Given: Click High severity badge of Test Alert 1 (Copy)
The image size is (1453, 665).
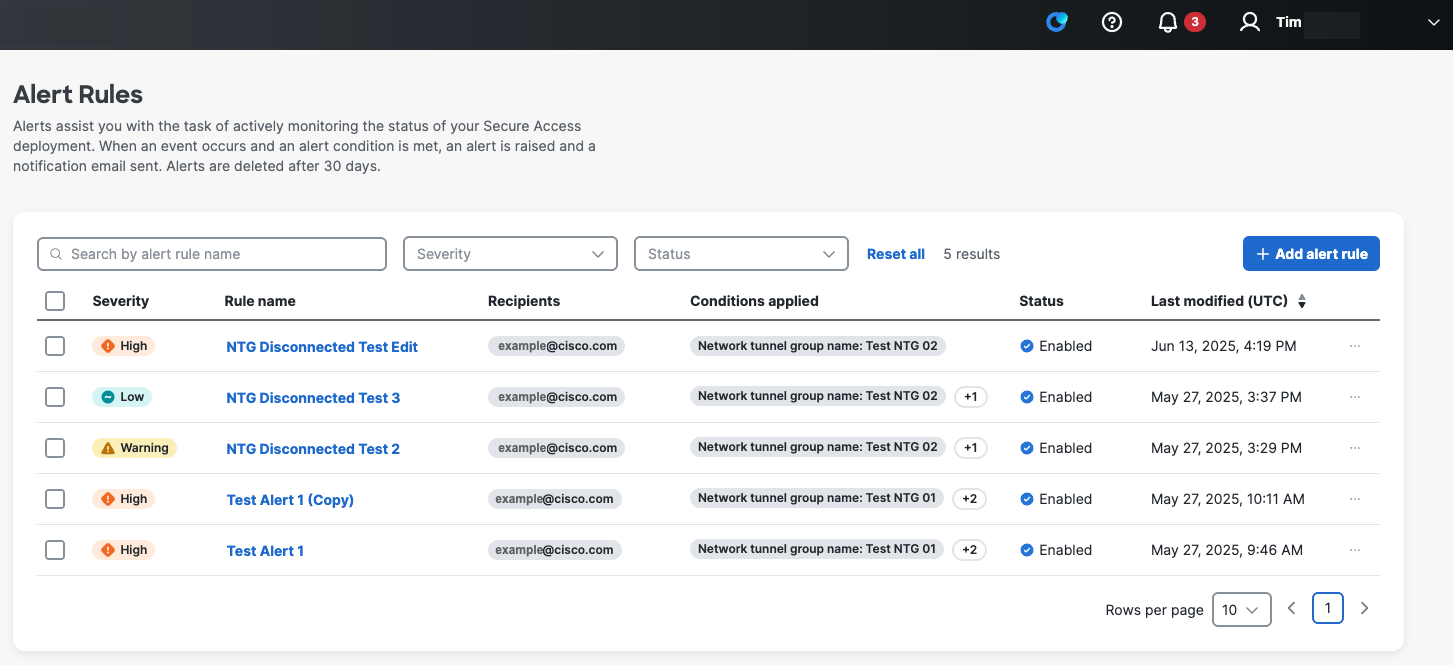Looking at the screenshot, I should [124, 499].
